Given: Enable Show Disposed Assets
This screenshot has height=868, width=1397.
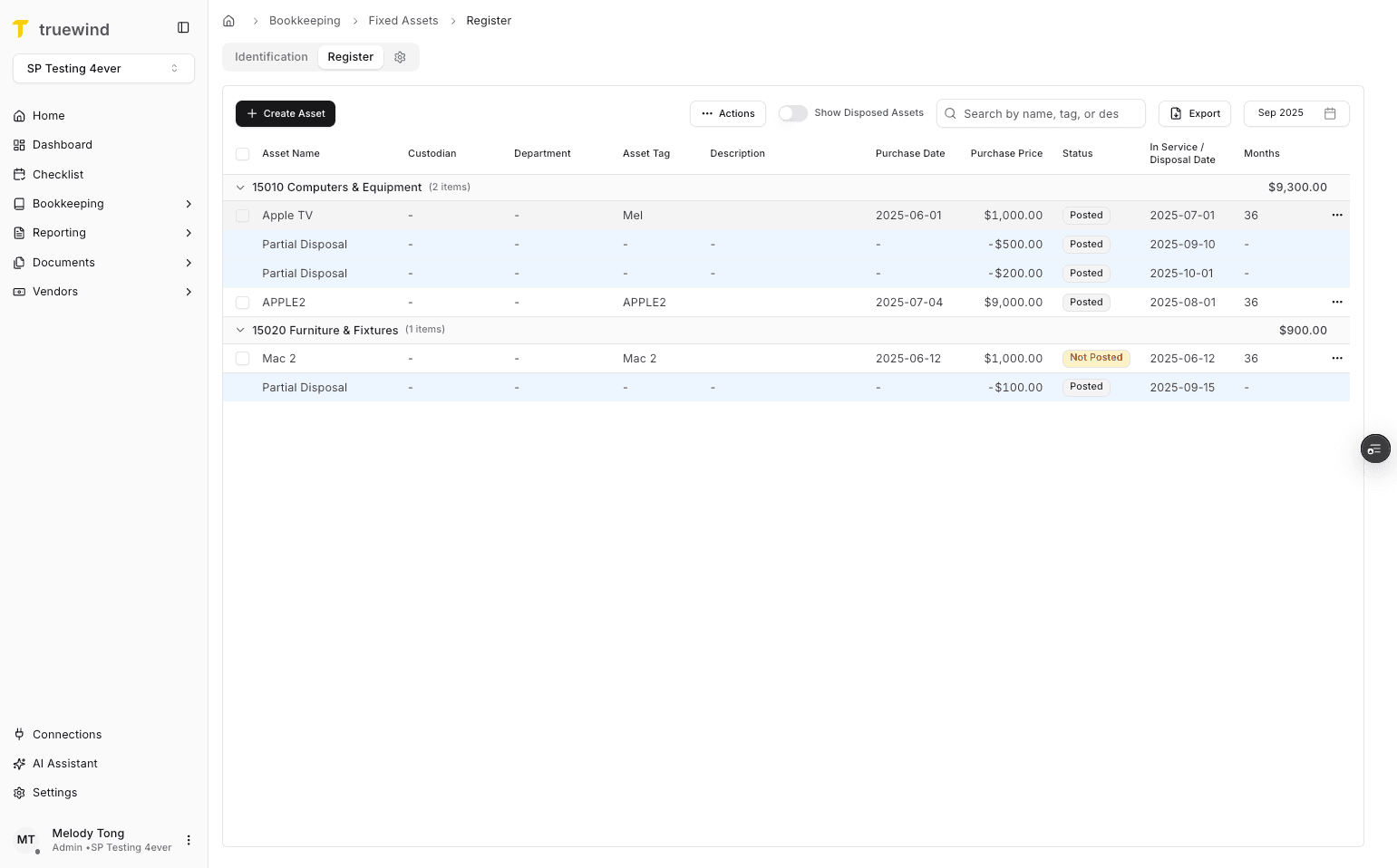Looking at the screenshot, I should tap(792, 113).
